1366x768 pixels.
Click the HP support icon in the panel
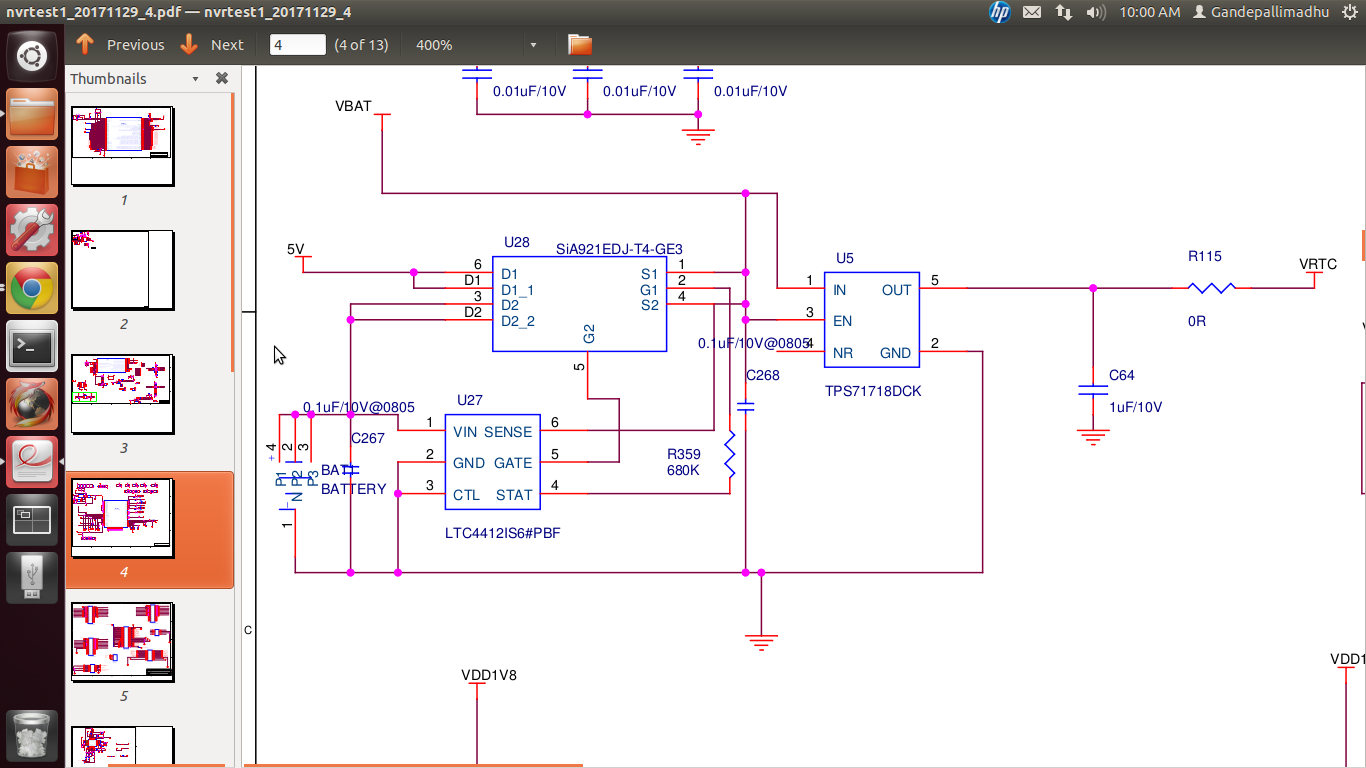[999, 13]
